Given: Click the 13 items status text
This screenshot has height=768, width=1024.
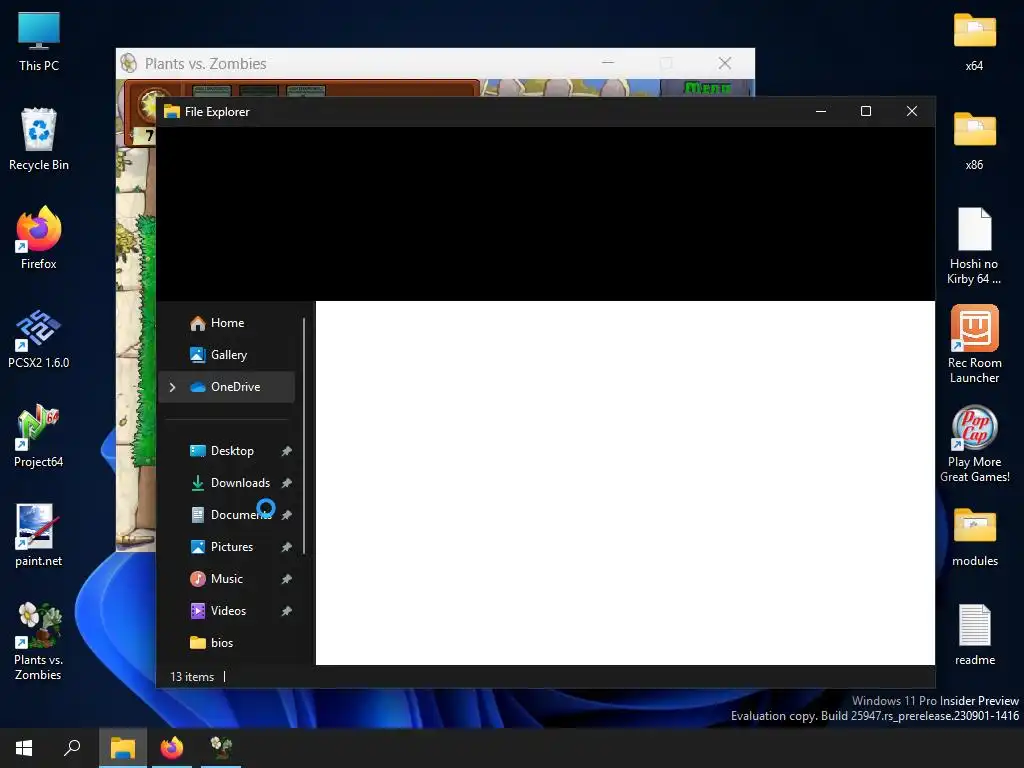Looking at the screenshot, I should tap(192, 677).
